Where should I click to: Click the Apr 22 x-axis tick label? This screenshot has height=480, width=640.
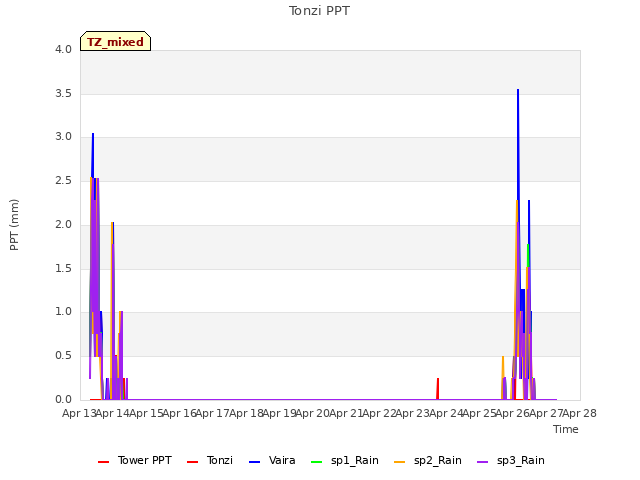380,413
